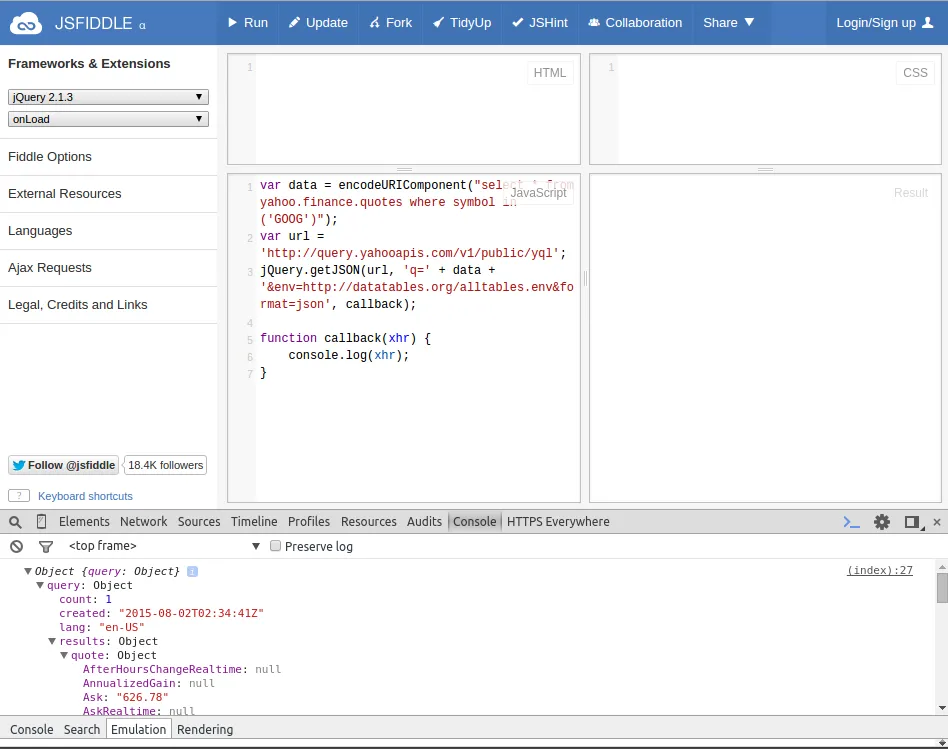Enable the Preserve log checkbox

tap(275, 546)
